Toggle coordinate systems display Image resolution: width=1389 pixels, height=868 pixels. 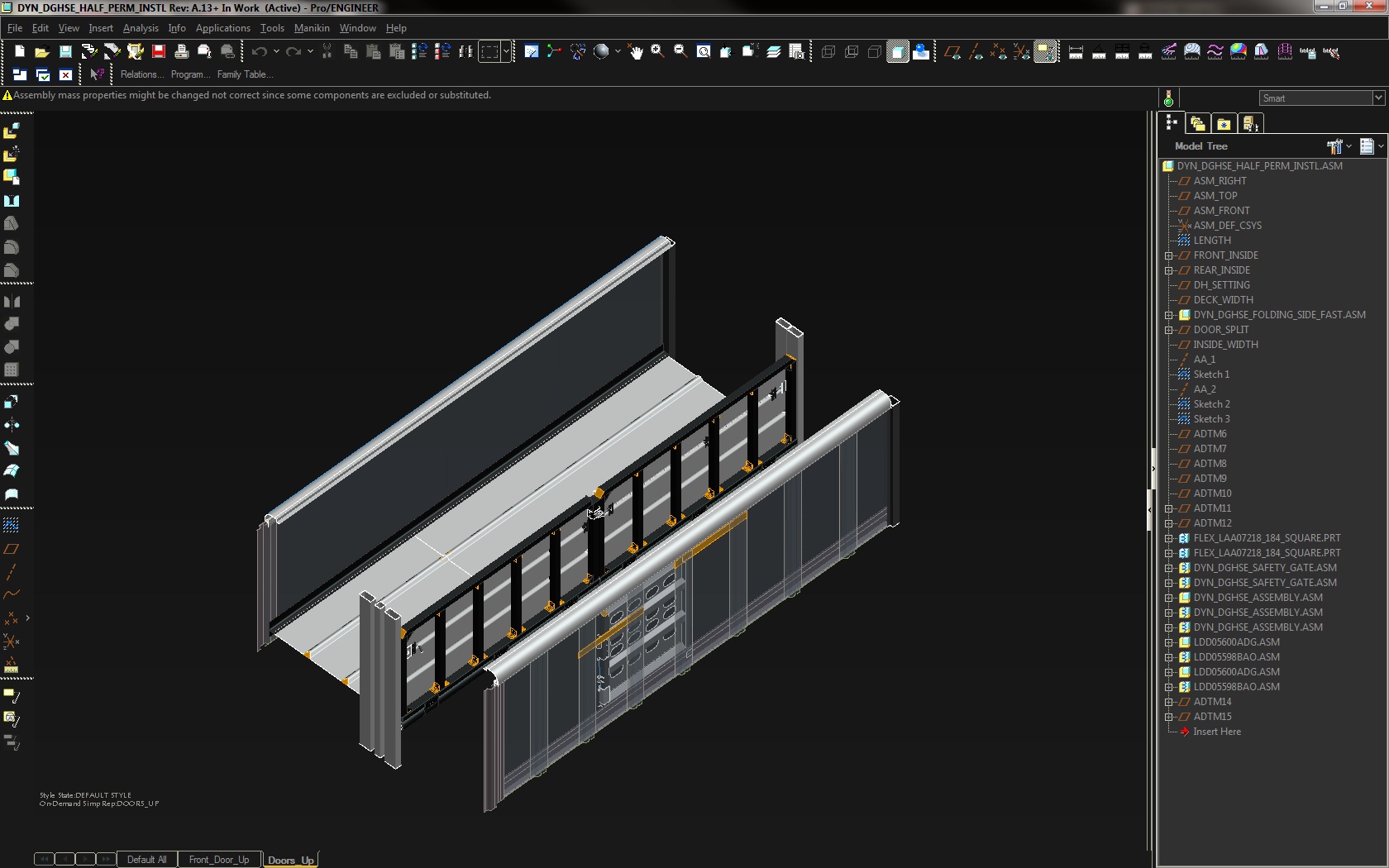click(x=1022, y=51)
